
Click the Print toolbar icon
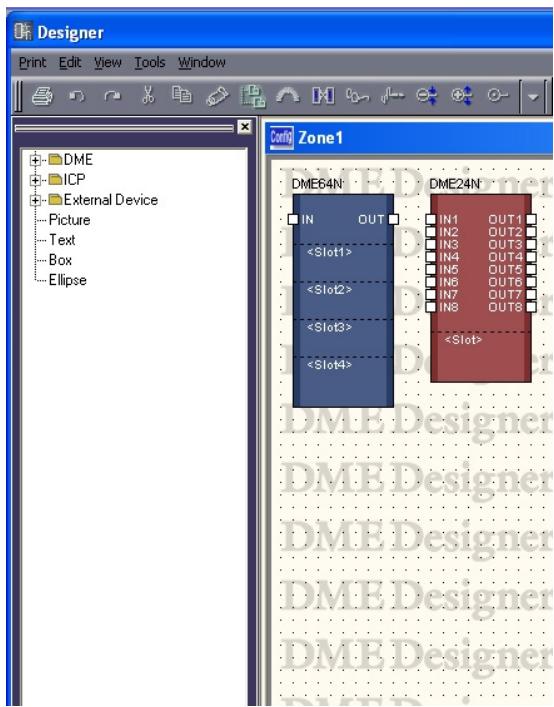pyautogui.click(x=42, y=96)
